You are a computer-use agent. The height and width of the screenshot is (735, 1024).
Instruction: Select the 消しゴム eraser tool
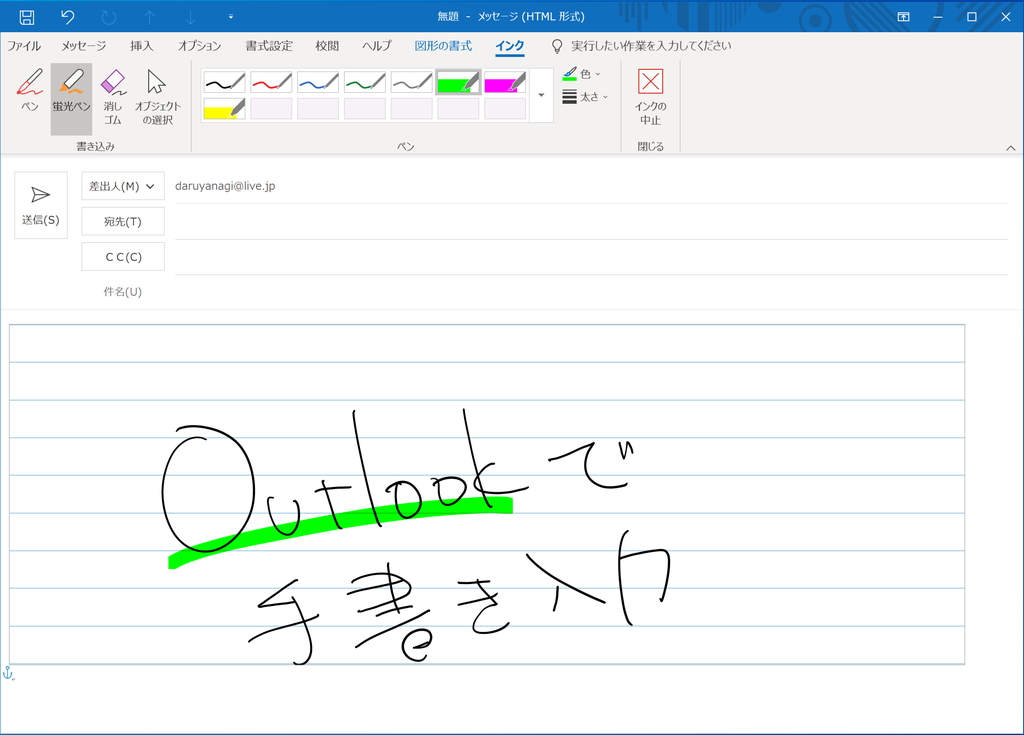113,97
